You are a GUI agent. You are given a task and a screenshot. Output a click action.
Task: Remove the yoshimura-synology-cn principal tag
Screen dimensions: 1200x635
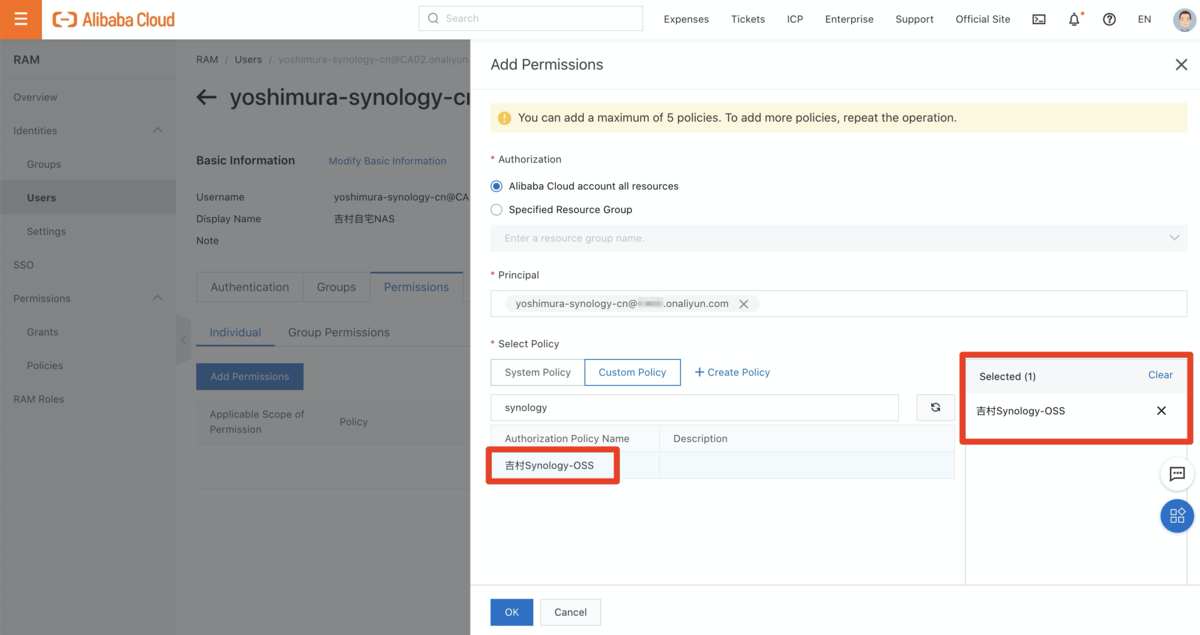pyautogui.click(x=743, y=304)
